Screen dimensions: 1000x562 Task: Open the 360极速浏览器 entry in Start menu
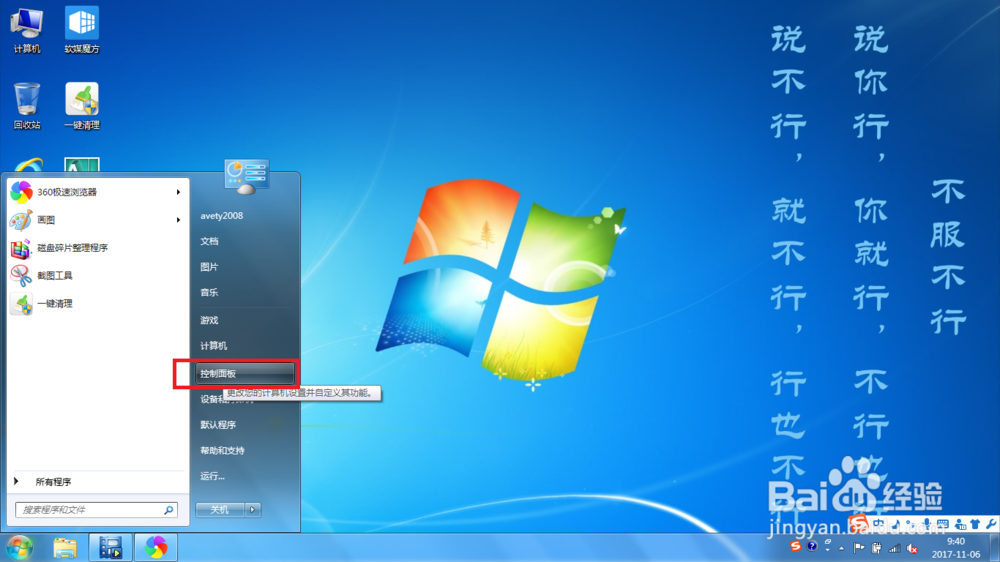pyautogui.click(x=98, y=191)
